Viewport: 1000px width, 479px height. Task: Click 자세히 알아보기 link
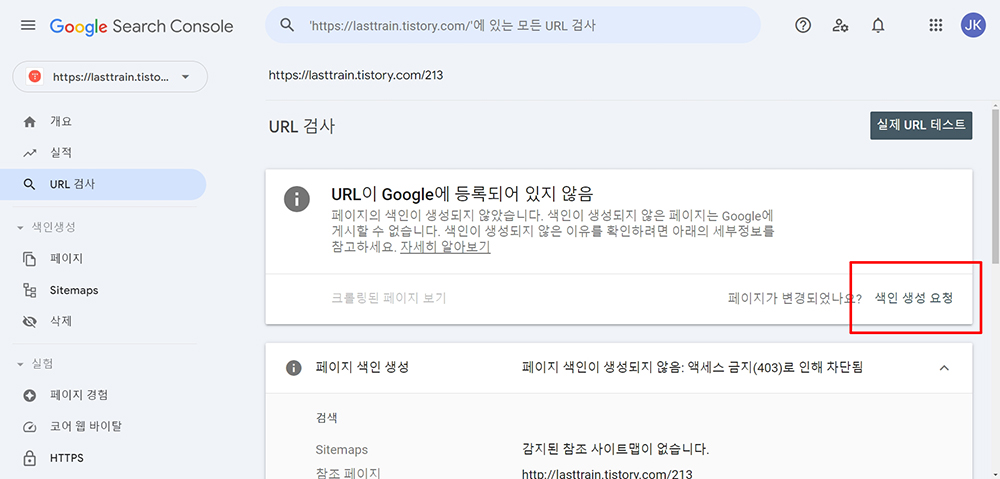pyautogui.click(x=445, y=247)
